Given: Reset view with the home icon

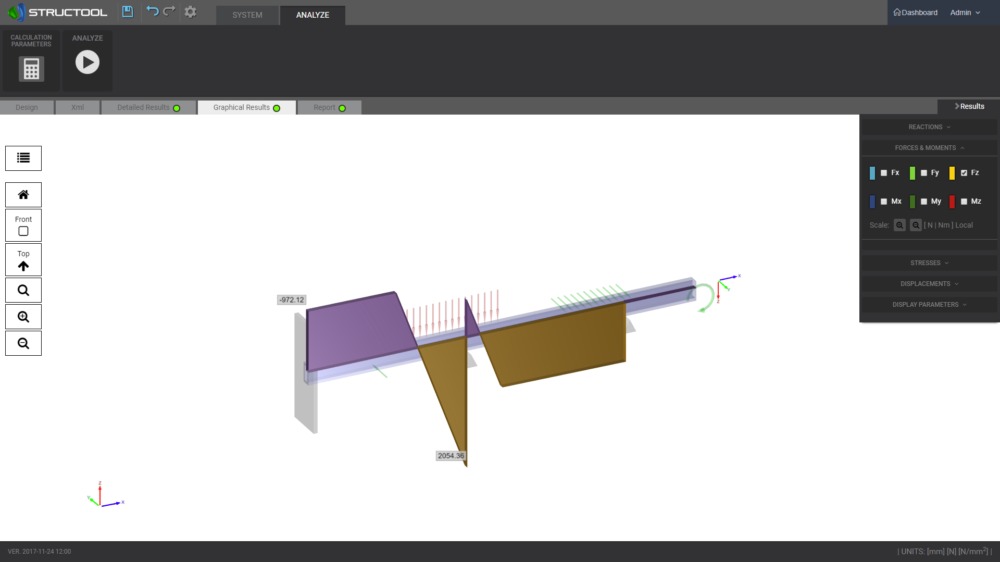Looking at the screenshot, I should (24, 195).
